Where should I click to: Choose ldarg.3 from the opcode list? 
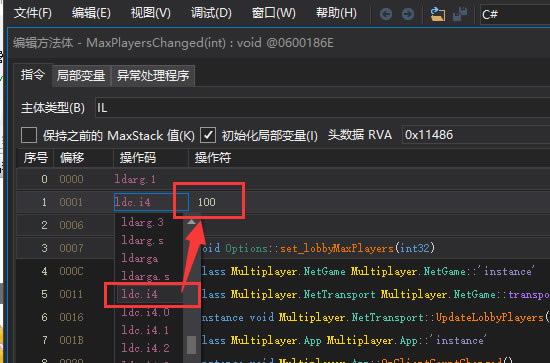(x=142, y=222)
